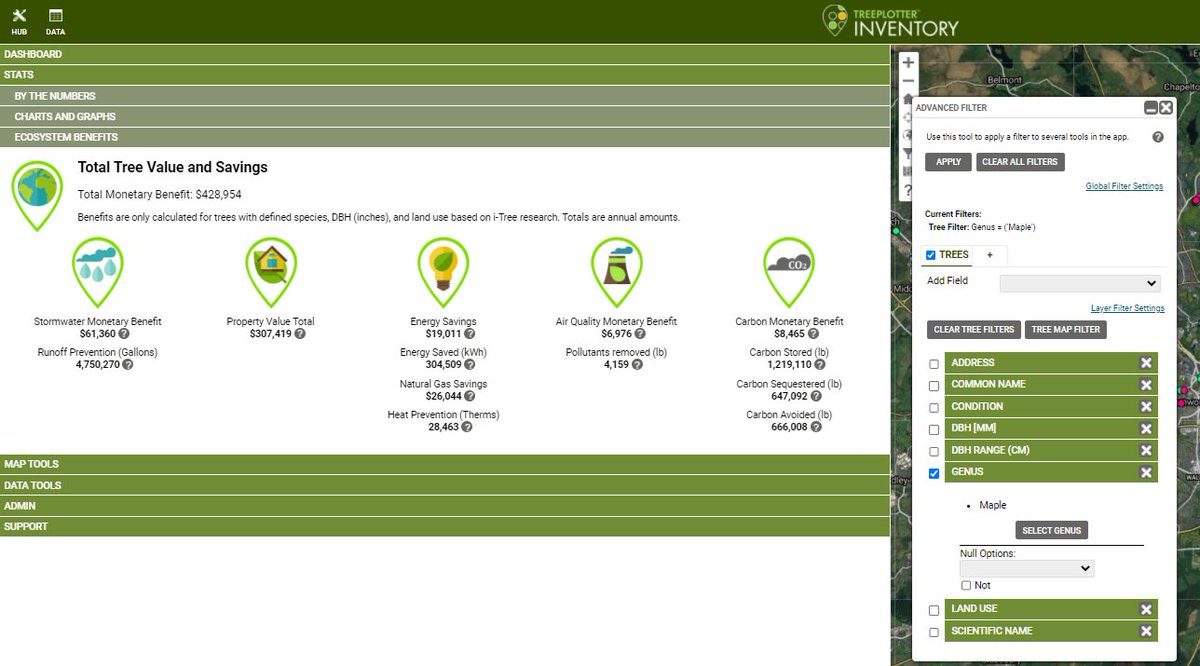The width and height of the screenshot is (1200, 666).
Task: Collapse Ecosystem Benefits section
Action: [445, 138]
